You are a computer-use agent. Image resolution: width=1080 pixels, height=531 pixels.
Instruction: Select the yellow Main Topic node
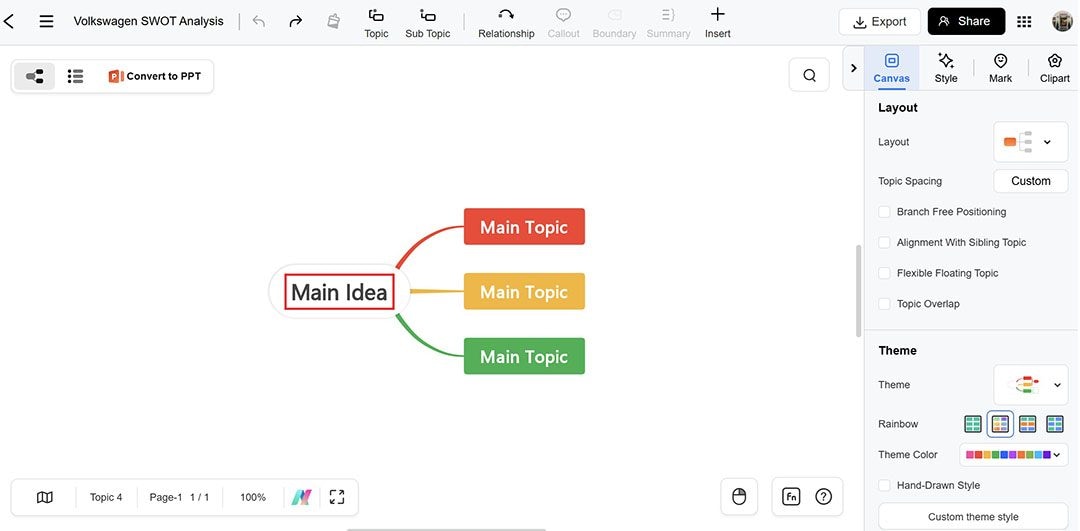click(x=524, y=291)
